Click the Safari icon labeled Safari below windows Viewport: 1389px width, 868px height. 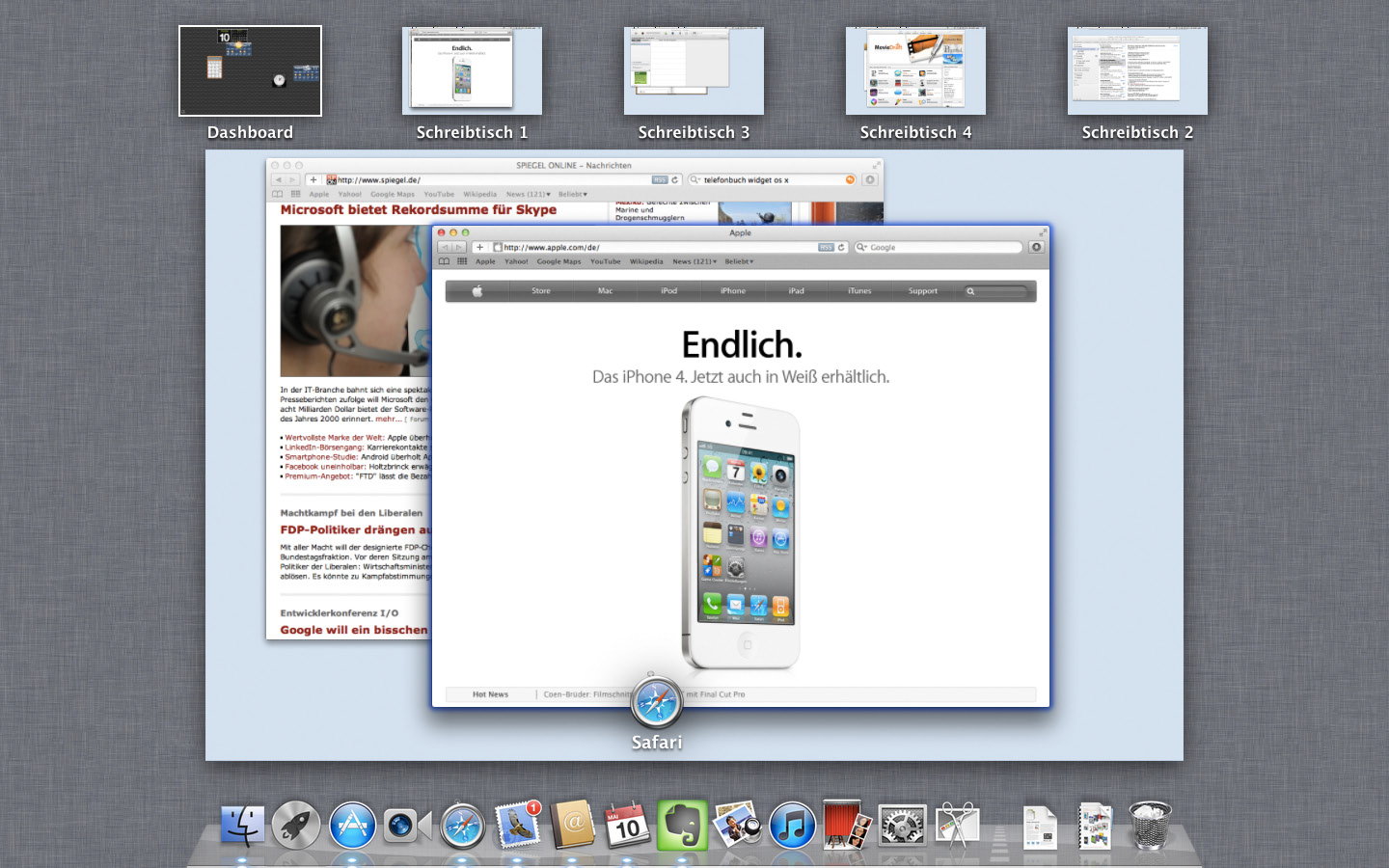point(657,702)
